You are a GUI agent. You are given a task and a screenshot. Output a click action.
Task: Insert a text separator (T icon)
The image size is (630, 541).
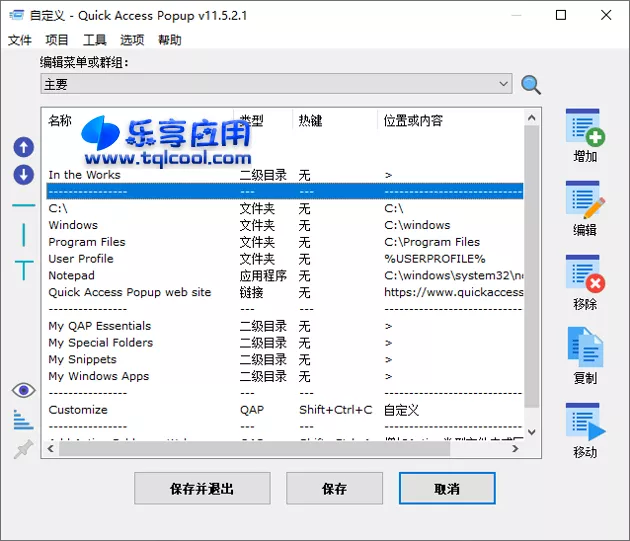[24, 270]
